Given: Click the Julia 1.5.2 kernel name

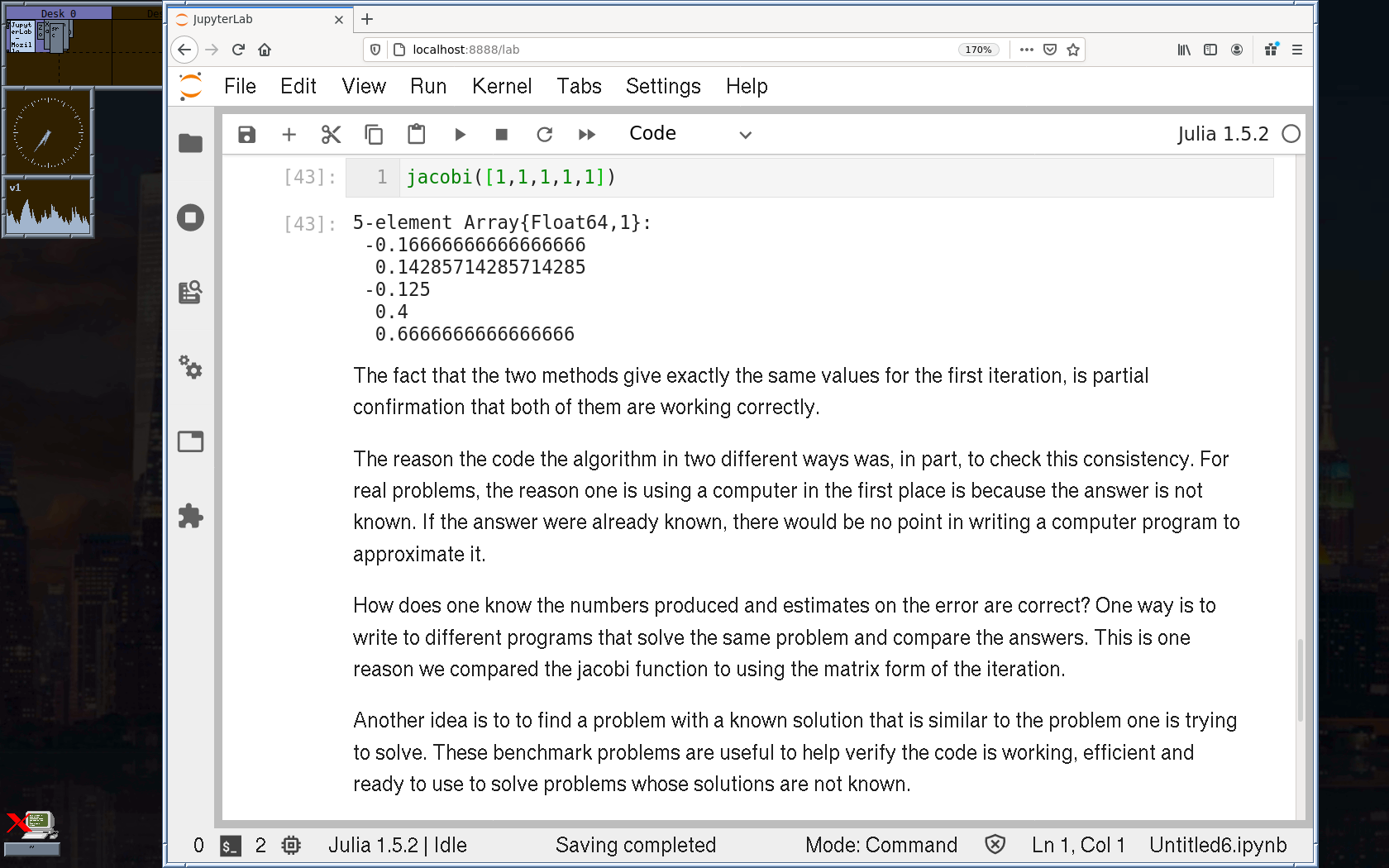Looking at the screenshot, I should click(1223, 134).
